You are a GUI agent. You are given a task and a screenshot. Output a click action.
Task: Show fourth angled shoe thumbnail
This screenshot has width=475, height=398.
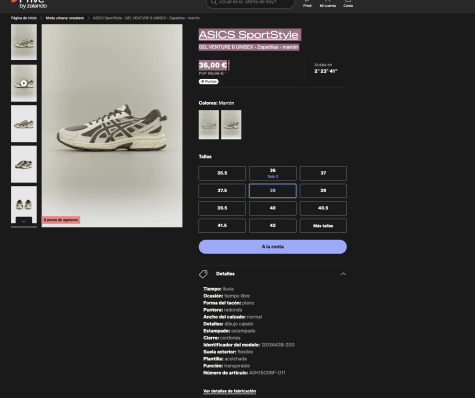[24, 164]
